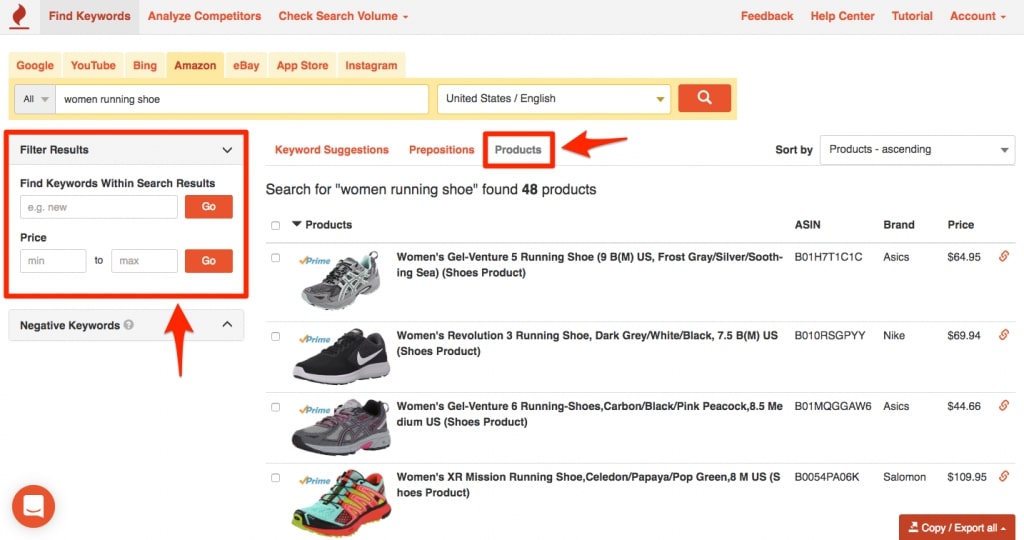Image resolution: width=1024 pixels, height=540 pixels.
Task: Open the black Nike Revolution 3 thumbnail
Action: [x=341, y=357]
